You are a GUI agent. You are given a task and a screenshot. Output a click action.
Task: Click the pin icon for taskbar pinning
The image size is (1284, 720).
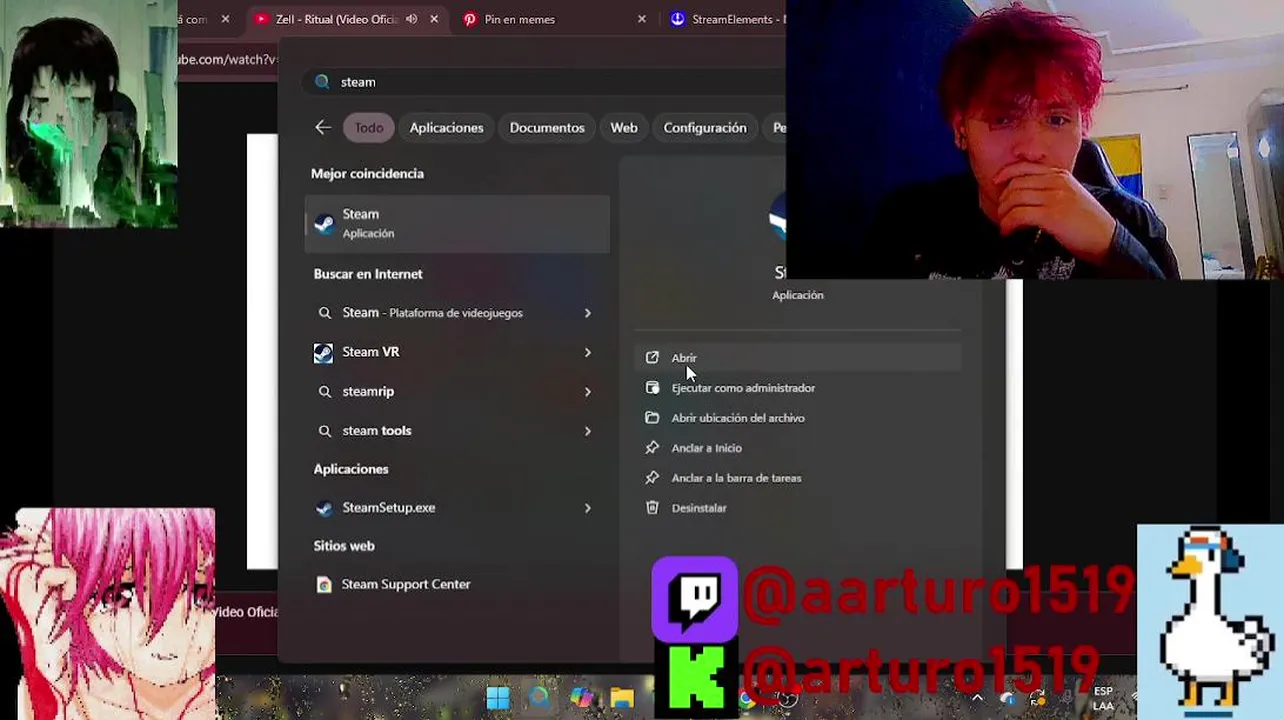point(652,478)
